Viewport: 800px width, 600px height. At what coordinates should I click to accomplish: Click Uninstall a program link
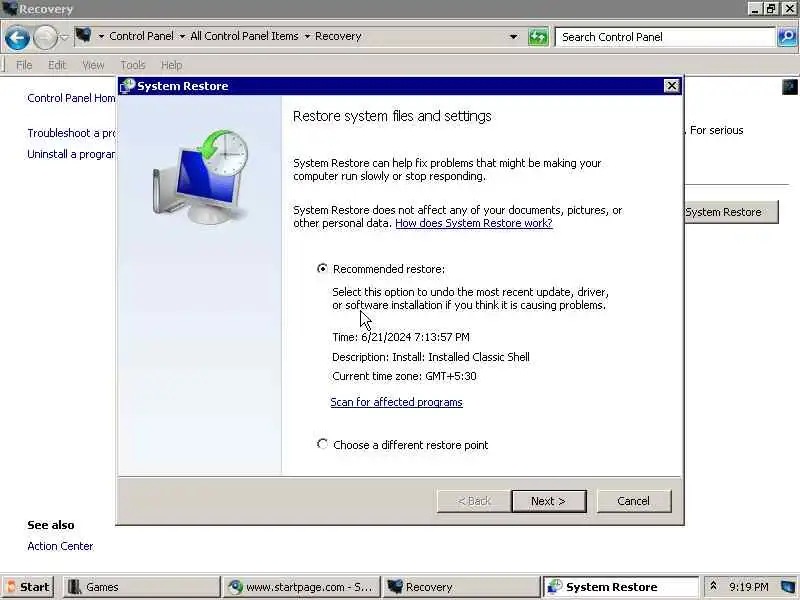[x=71, y=154]
